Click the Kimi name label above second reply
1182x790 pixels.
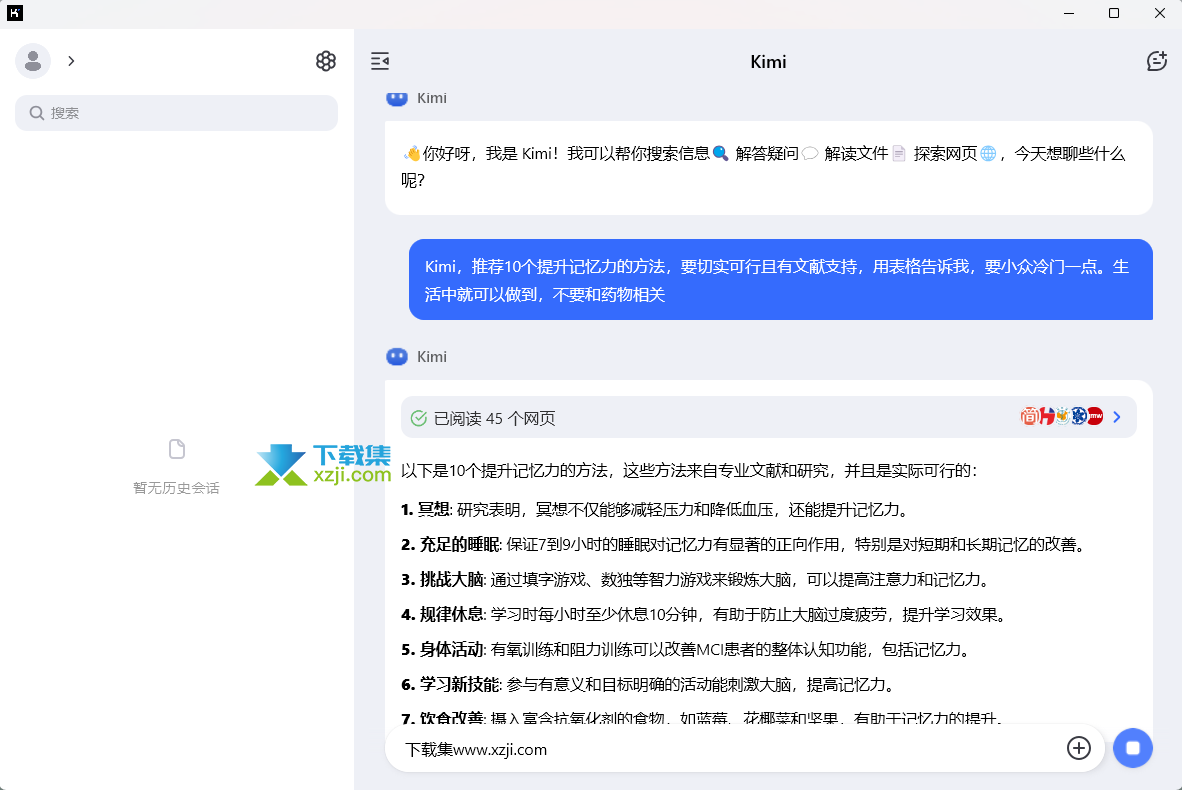tap(432, 357)
